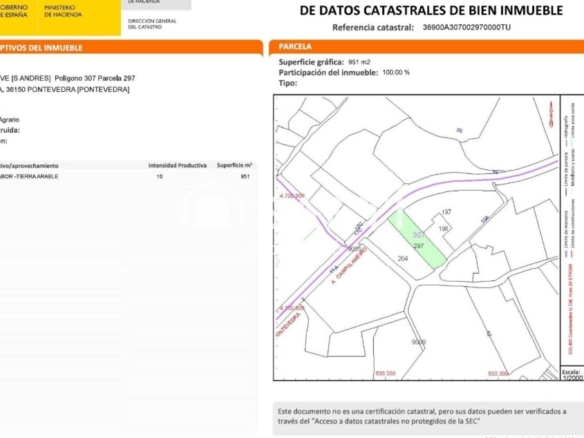This screenshot has width=584, height=438.
Task: Click parcel label 9009 on the map
Action: [x=419, y=342]
